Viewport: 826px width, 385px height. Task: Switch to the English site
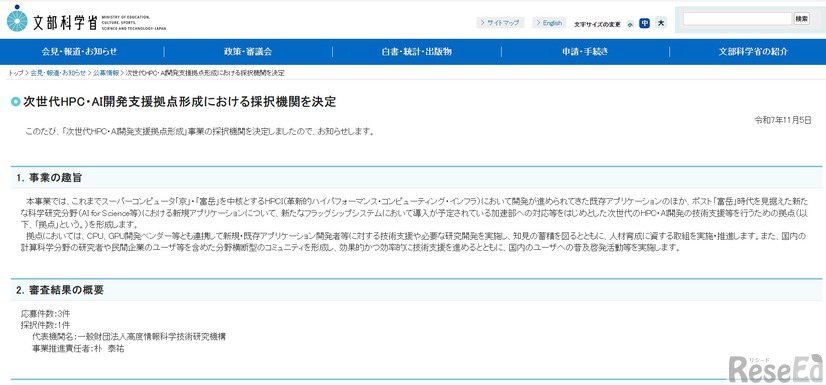549,23
